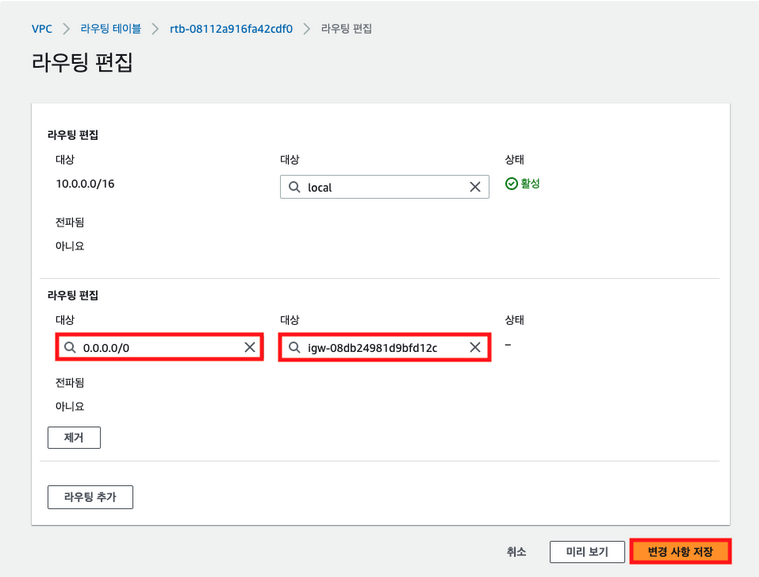
Task: Click the search icon in 0.0.0.0/0 field
Action: click(70, 347)
